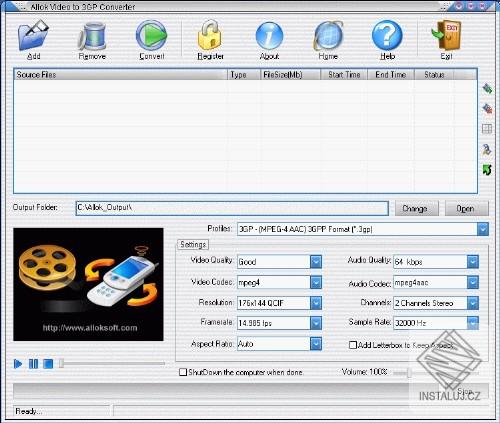Image resolution: width=500 pixels, height=423 pixels.
Task: Open the Register padlock icon
Action: click(x=210, y=35)
